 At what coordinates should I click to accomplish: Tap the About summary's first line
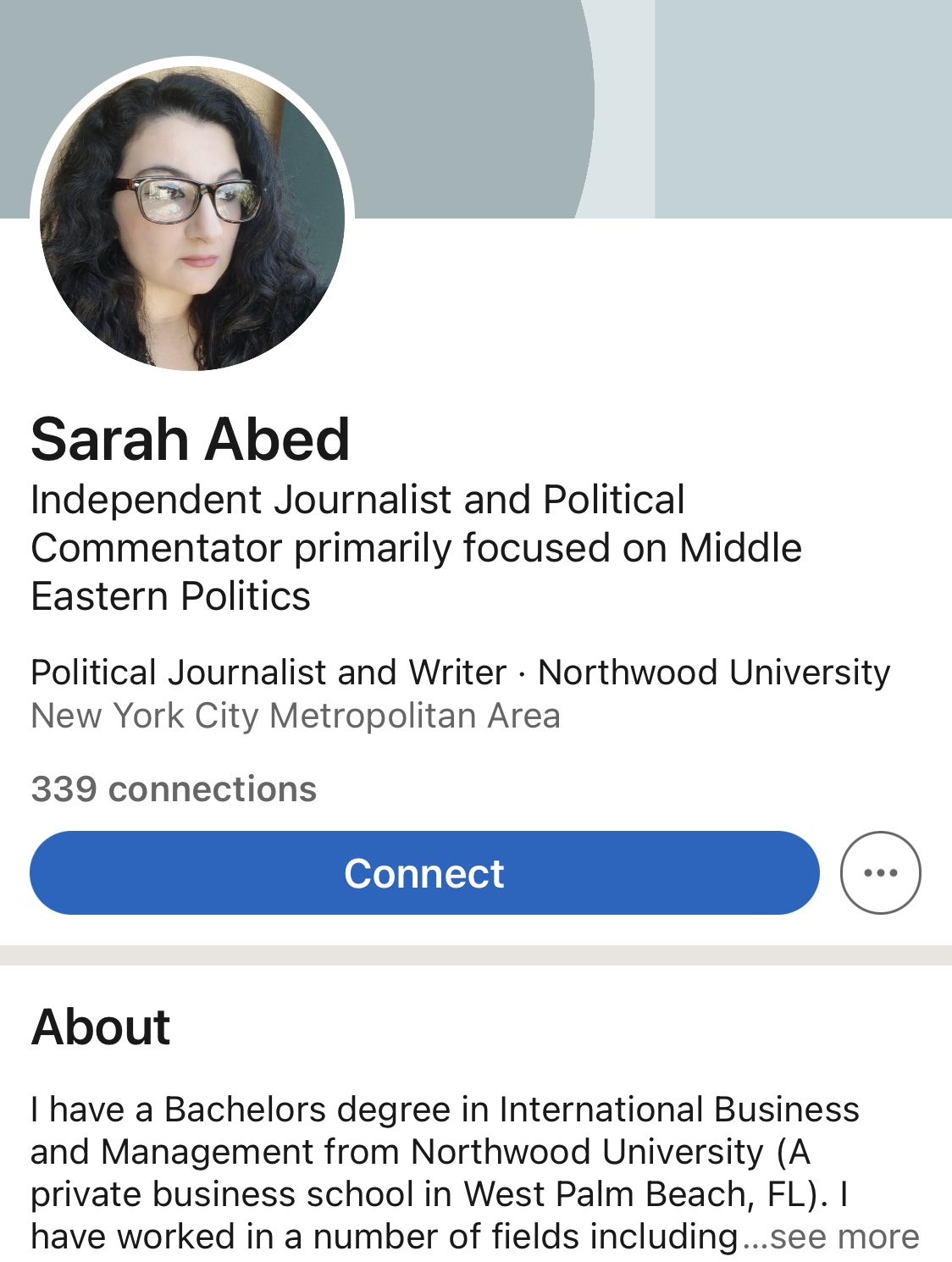pos(444,1110)
